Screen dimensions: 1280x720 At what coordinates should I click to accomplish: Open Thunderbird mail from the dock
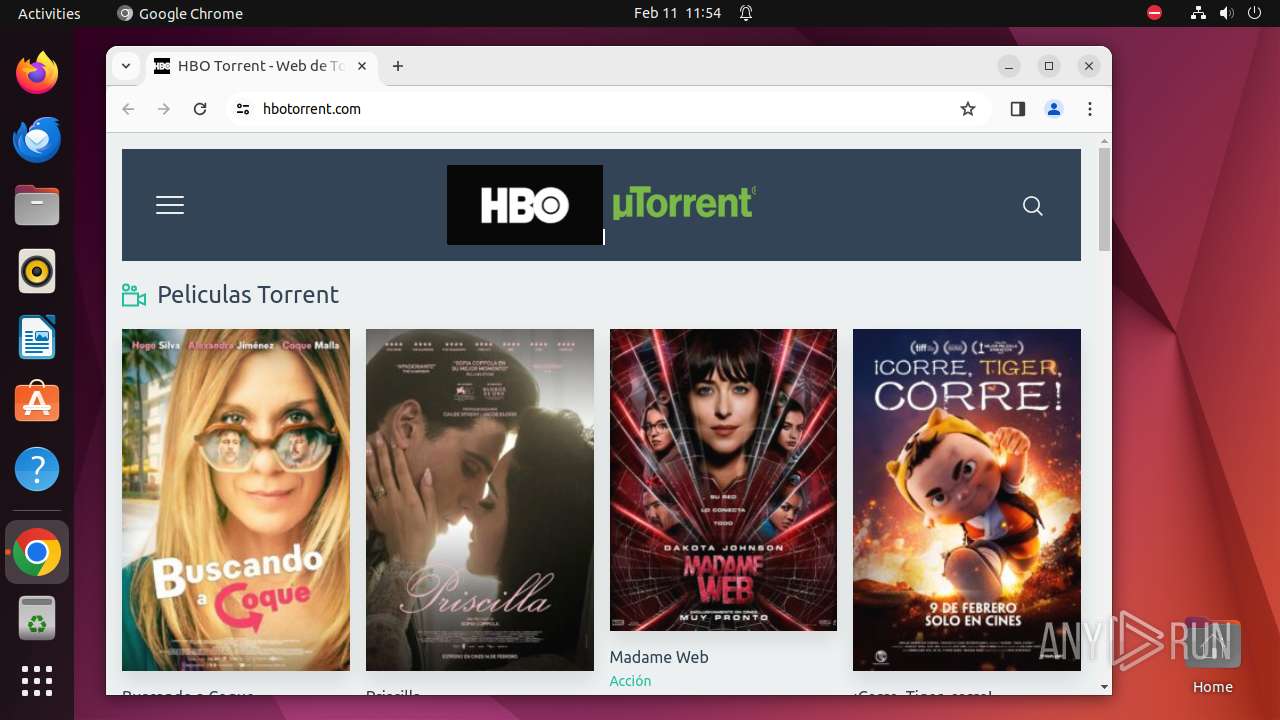pos(37,139)
